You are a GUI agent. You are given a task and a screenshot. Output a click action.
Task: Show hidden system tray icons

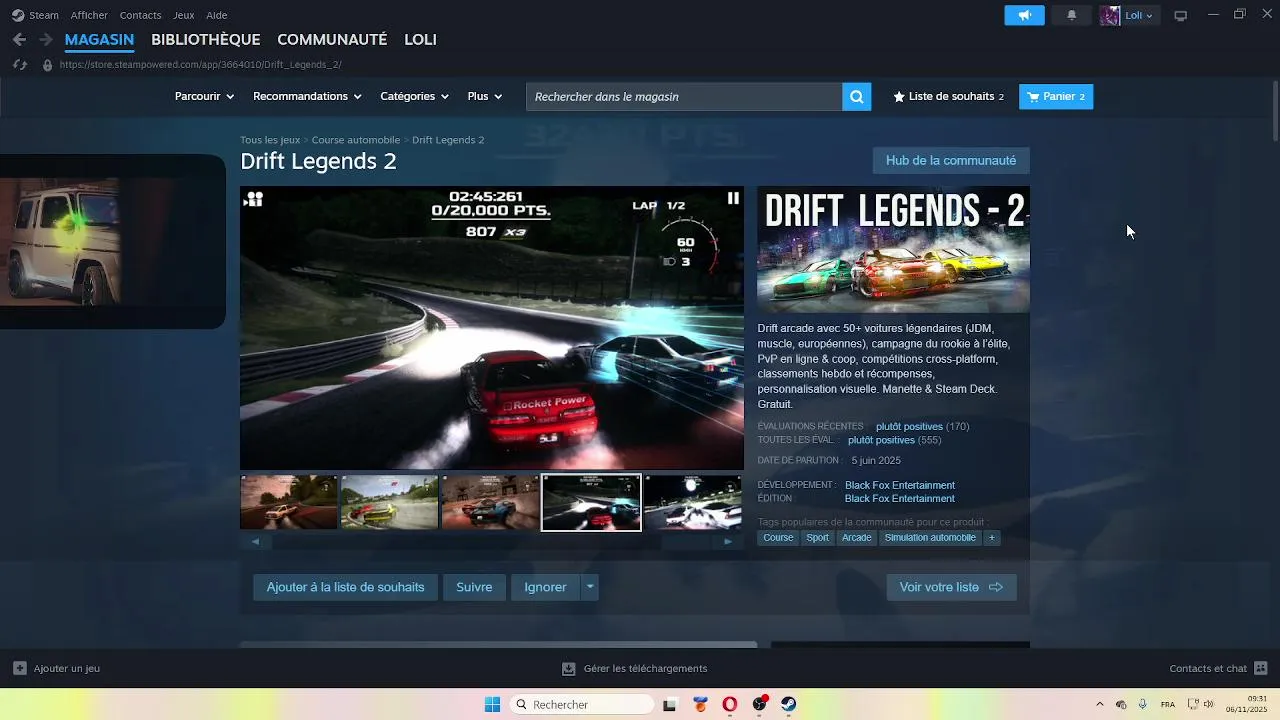pyautogui.click(x=1100, y=704)
